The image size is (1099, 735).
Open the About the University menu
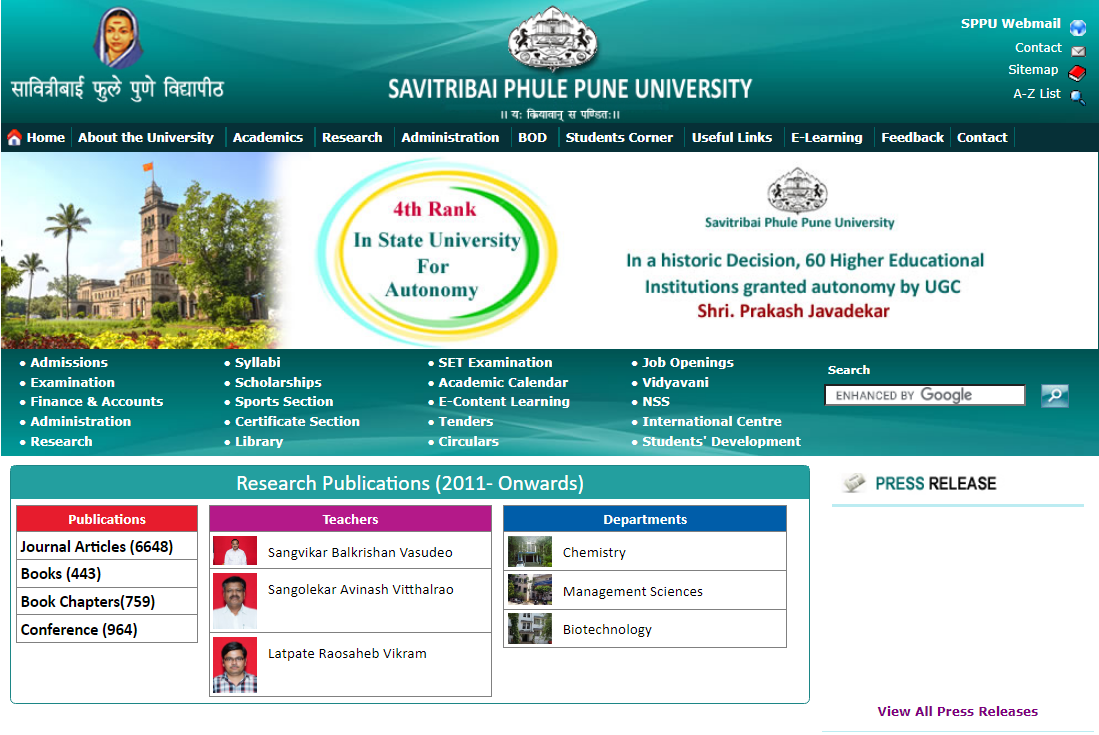tap(145, 137)
